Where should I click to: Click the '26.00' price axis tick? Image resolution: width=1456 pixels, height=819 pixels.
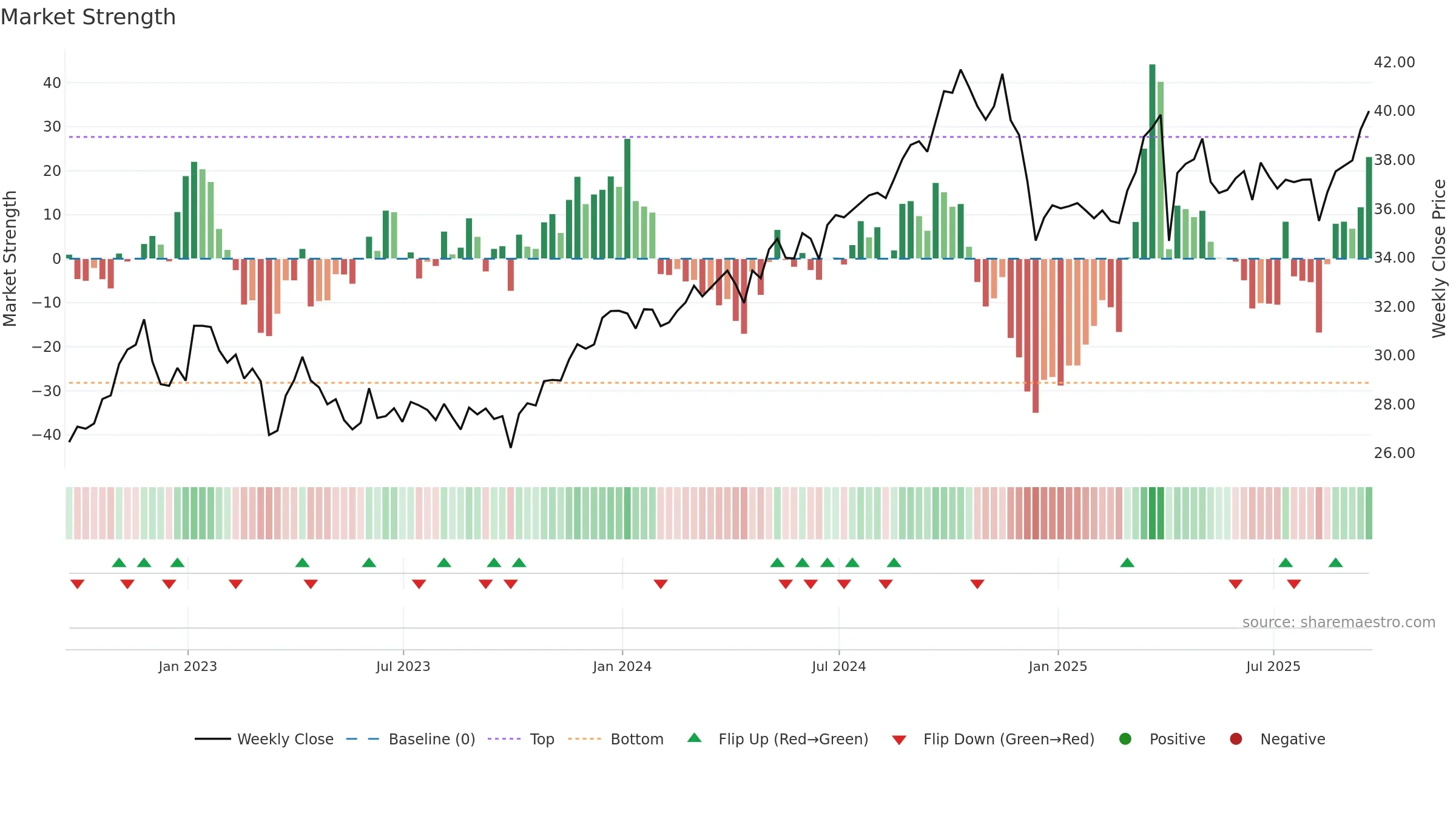1394,453
